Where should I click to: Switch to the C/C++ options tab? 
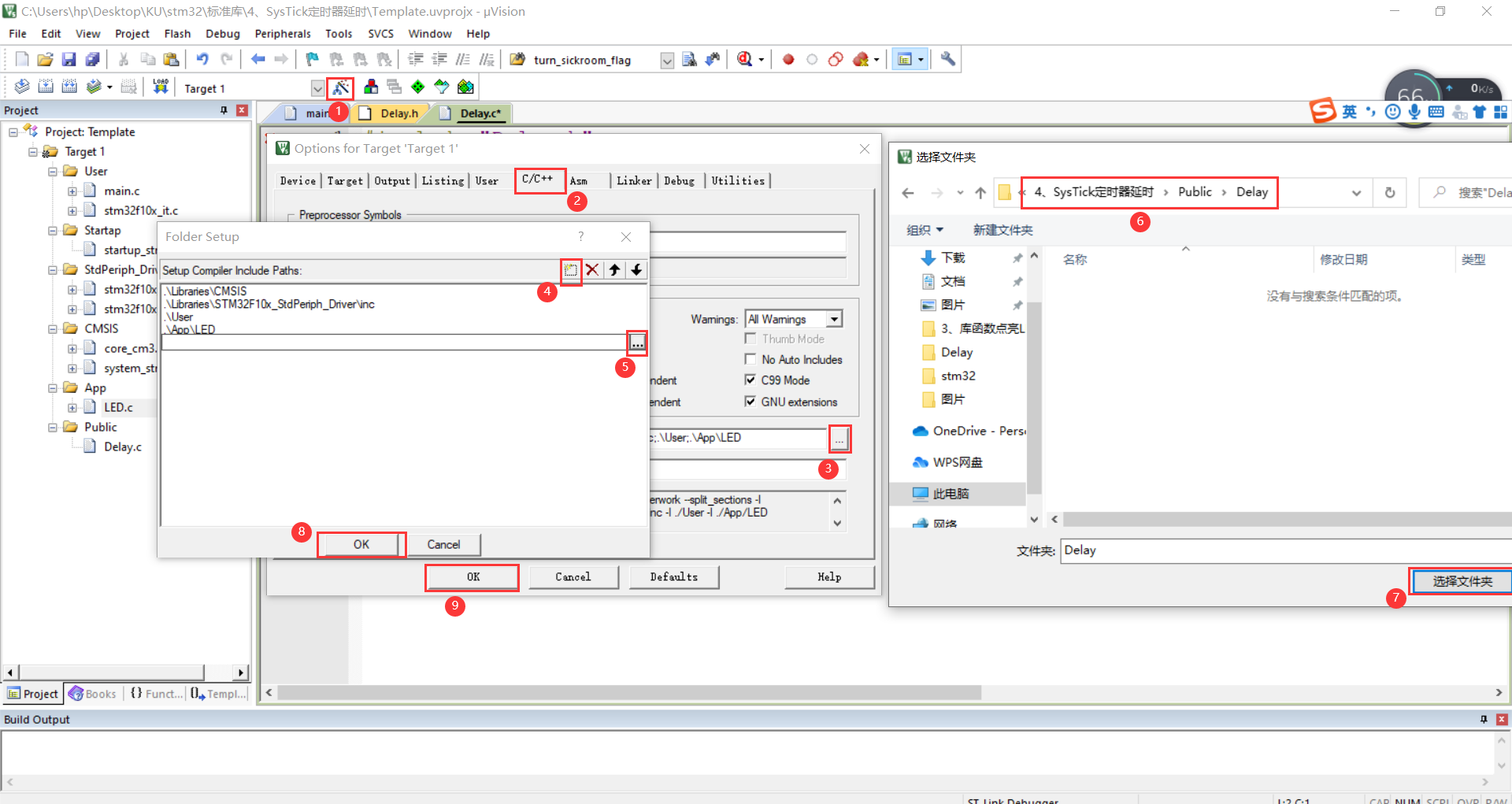(x=538, y=180)
